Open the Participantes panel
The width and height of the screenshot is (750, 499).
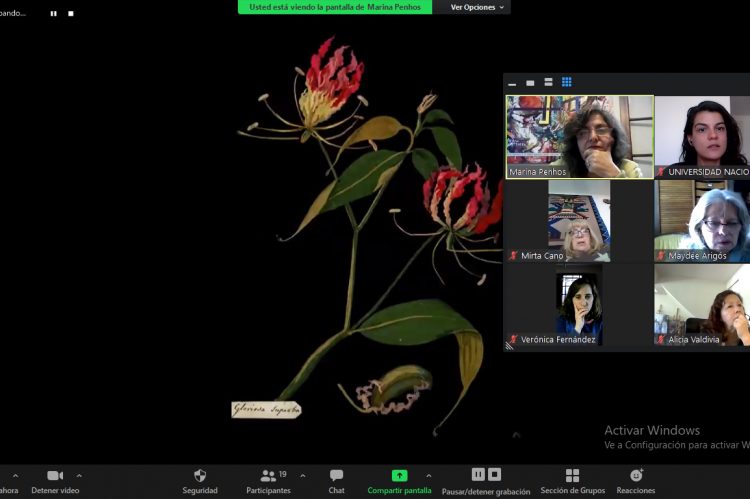coord(268,476)
